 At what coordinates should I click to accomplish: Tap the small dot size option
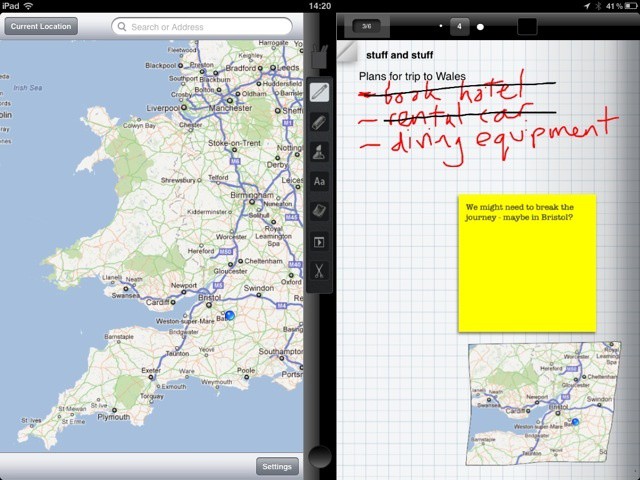[441, 25]
